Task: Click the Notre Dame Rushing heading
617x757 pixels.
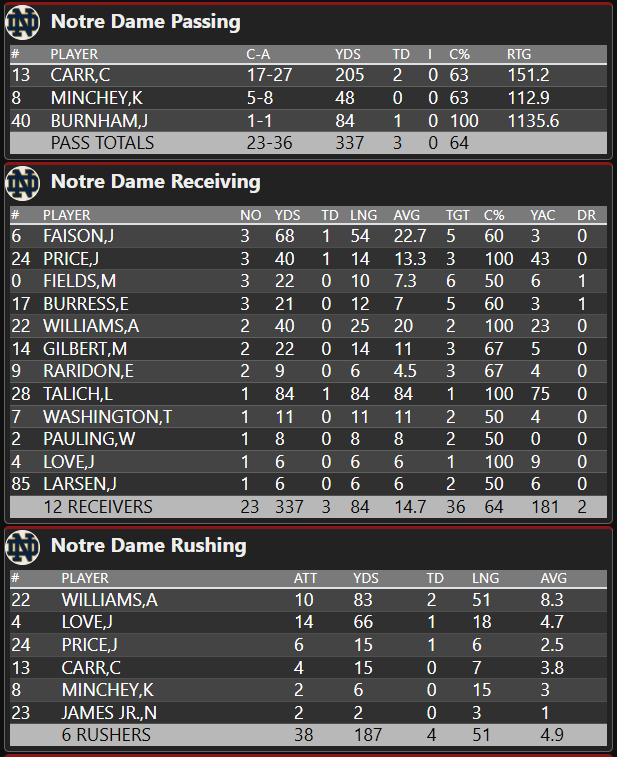Action: click(148, 546)
